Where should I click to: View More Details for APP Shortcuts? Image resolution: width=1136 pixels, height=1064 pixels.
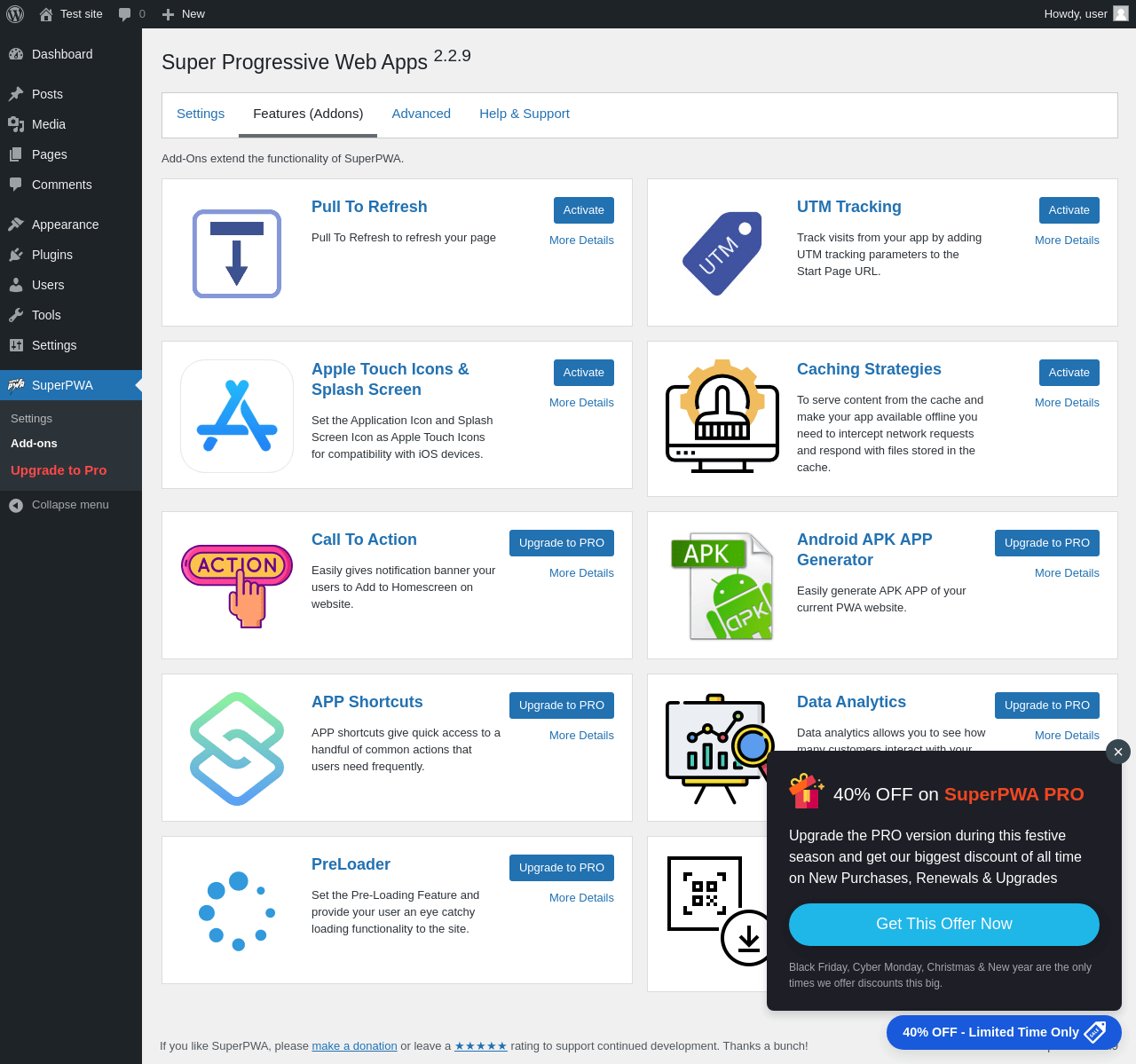581,736
